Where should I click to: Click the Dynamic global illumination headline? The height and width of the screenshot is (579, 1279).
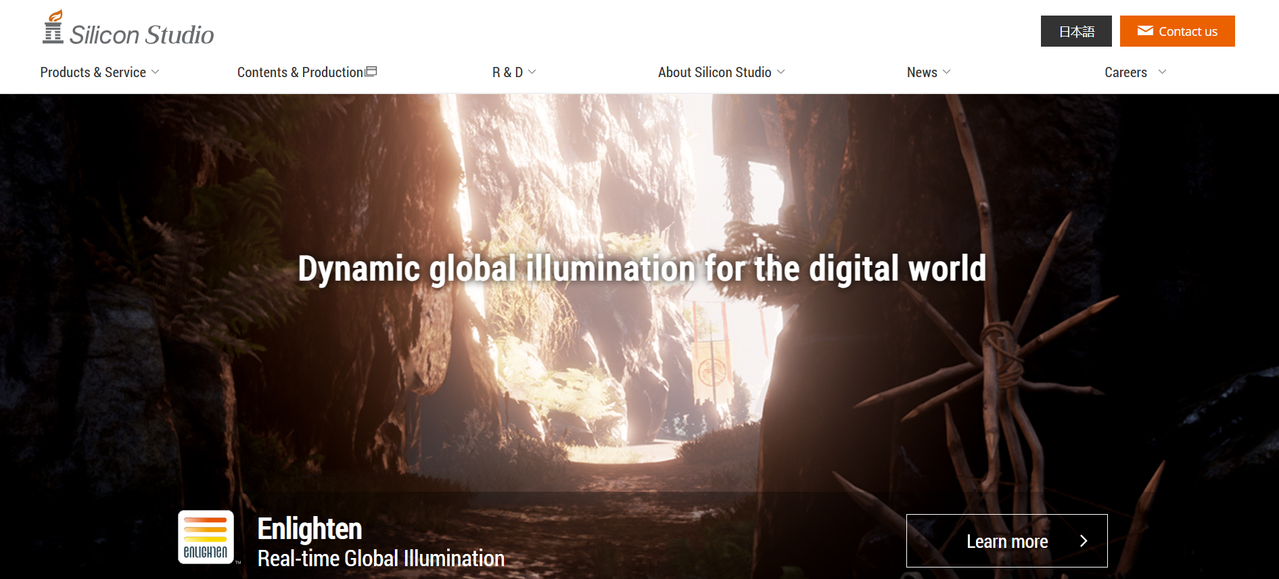point(642,268)
